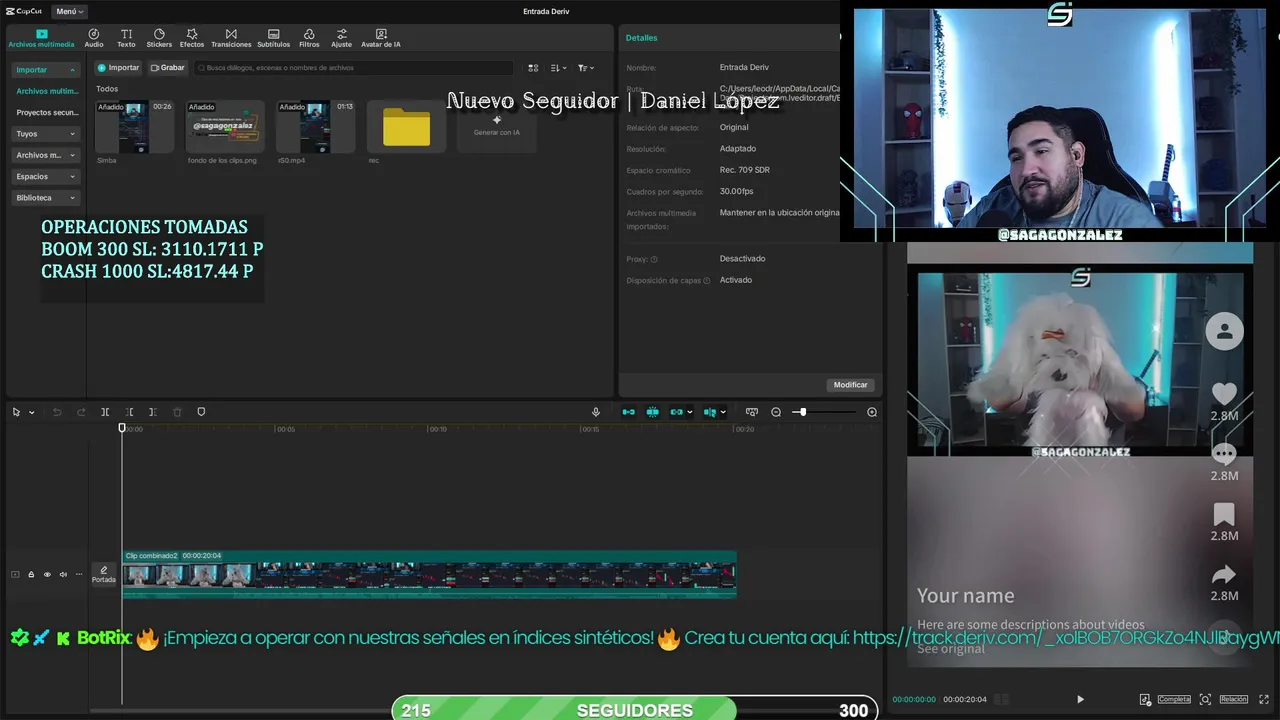The height and width of the screenshot is (720, 1280).
Task: Toggle preview axis button
Action: [x=710, y=412]
